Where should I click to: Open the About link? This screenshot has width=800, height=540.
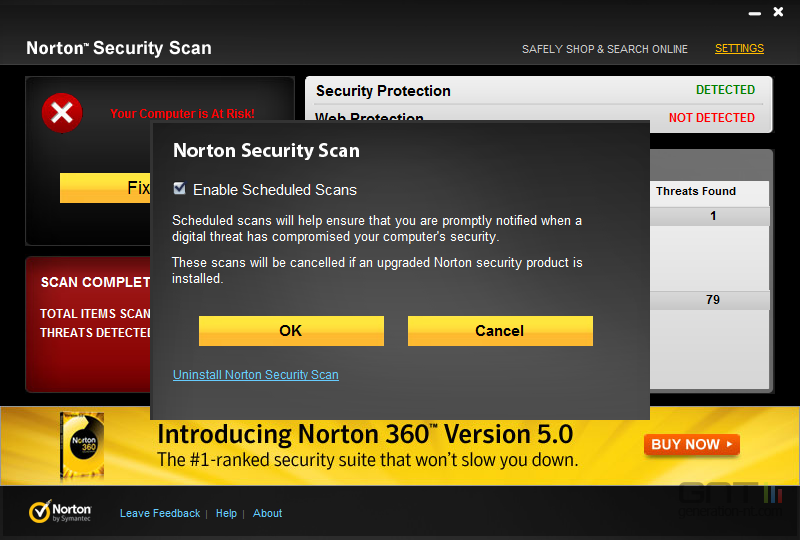point(267,513)
